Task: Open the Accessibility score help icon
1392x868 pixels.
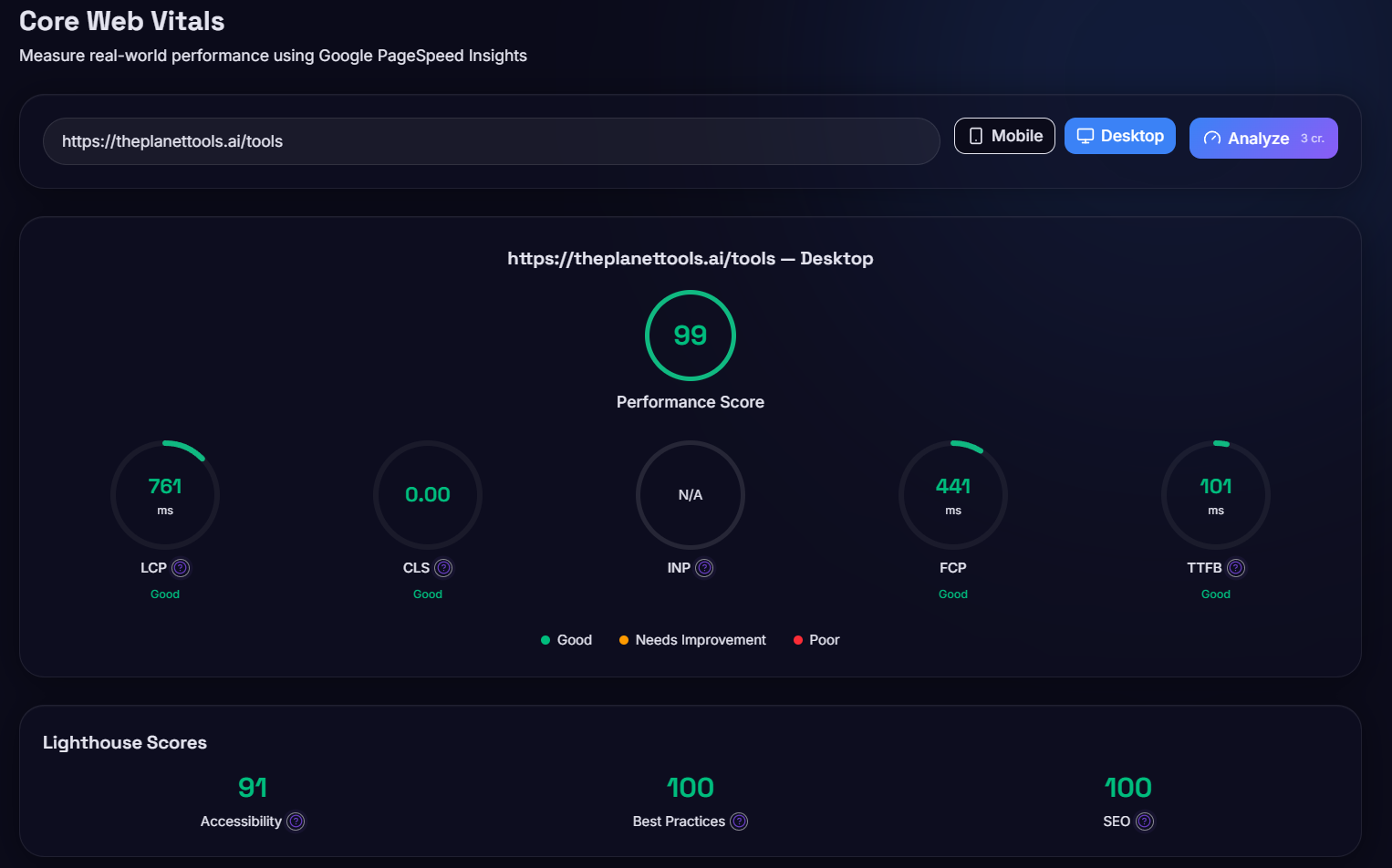Action: coord(296,821)
